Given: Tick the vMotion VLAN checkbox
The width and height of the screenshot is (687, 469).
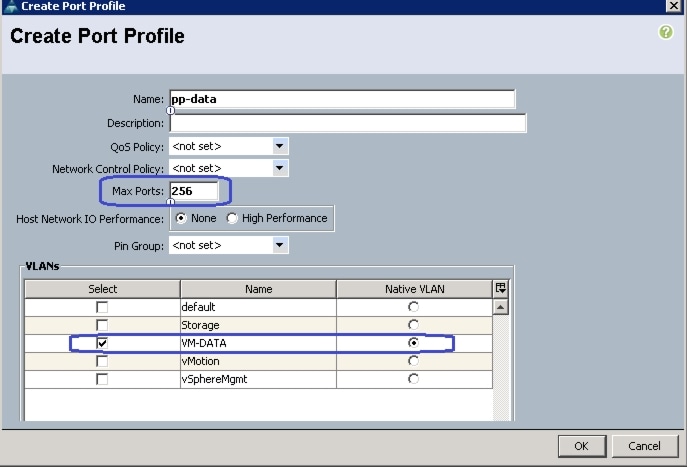Looking at the screenshot, I should click(x=102, y=361).
